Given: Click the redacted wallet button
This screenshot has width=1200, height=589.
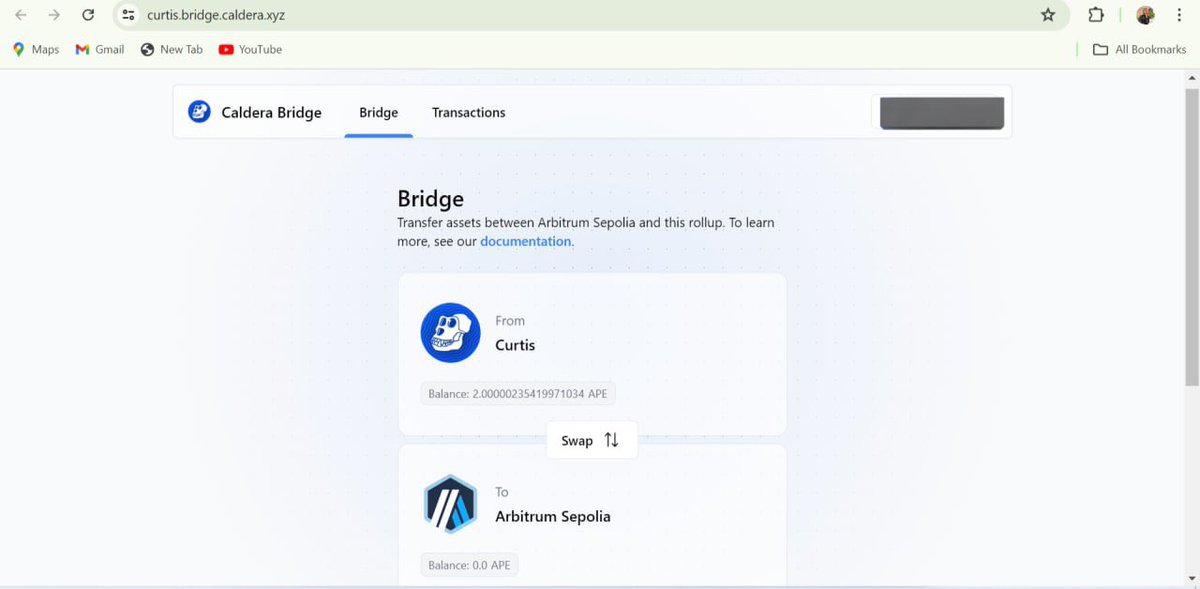Looking at the screenshot, I should (942, 113).
